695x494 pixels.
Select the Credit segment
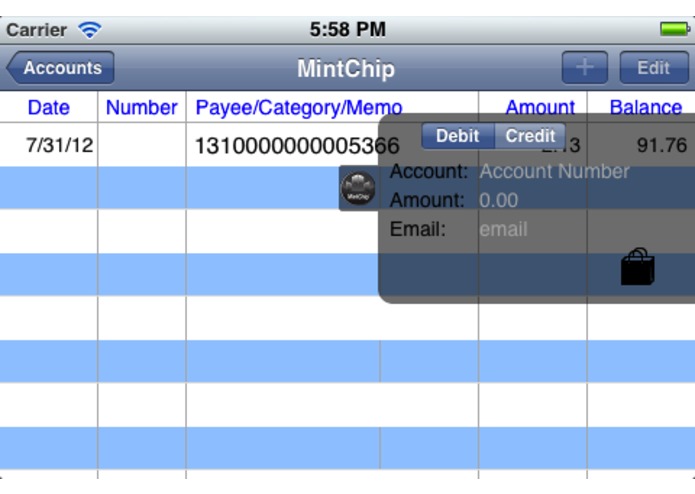(530, 136)
